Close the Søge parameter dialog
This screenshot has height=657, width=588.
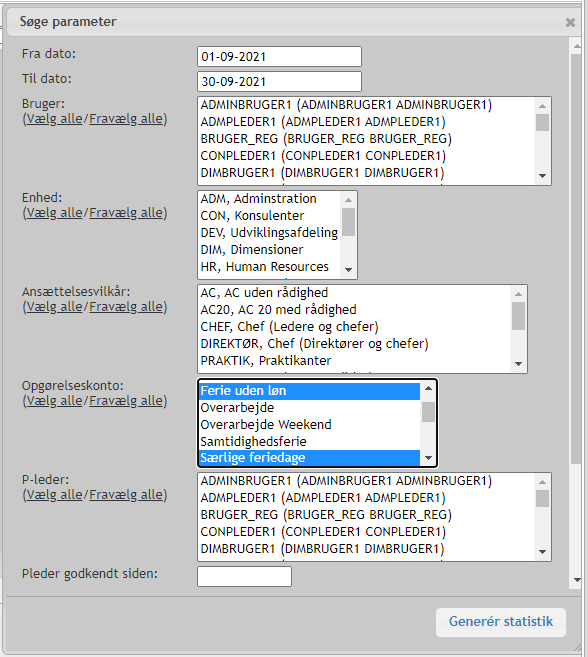pyautogui.click(x=570, y=22)
